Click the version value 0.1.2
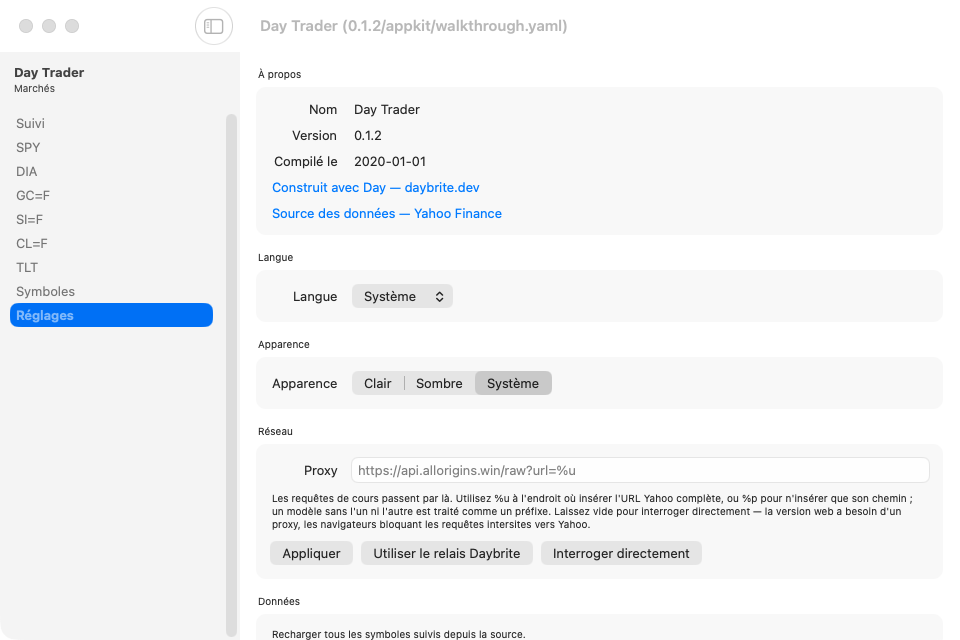 click(367, 135)
